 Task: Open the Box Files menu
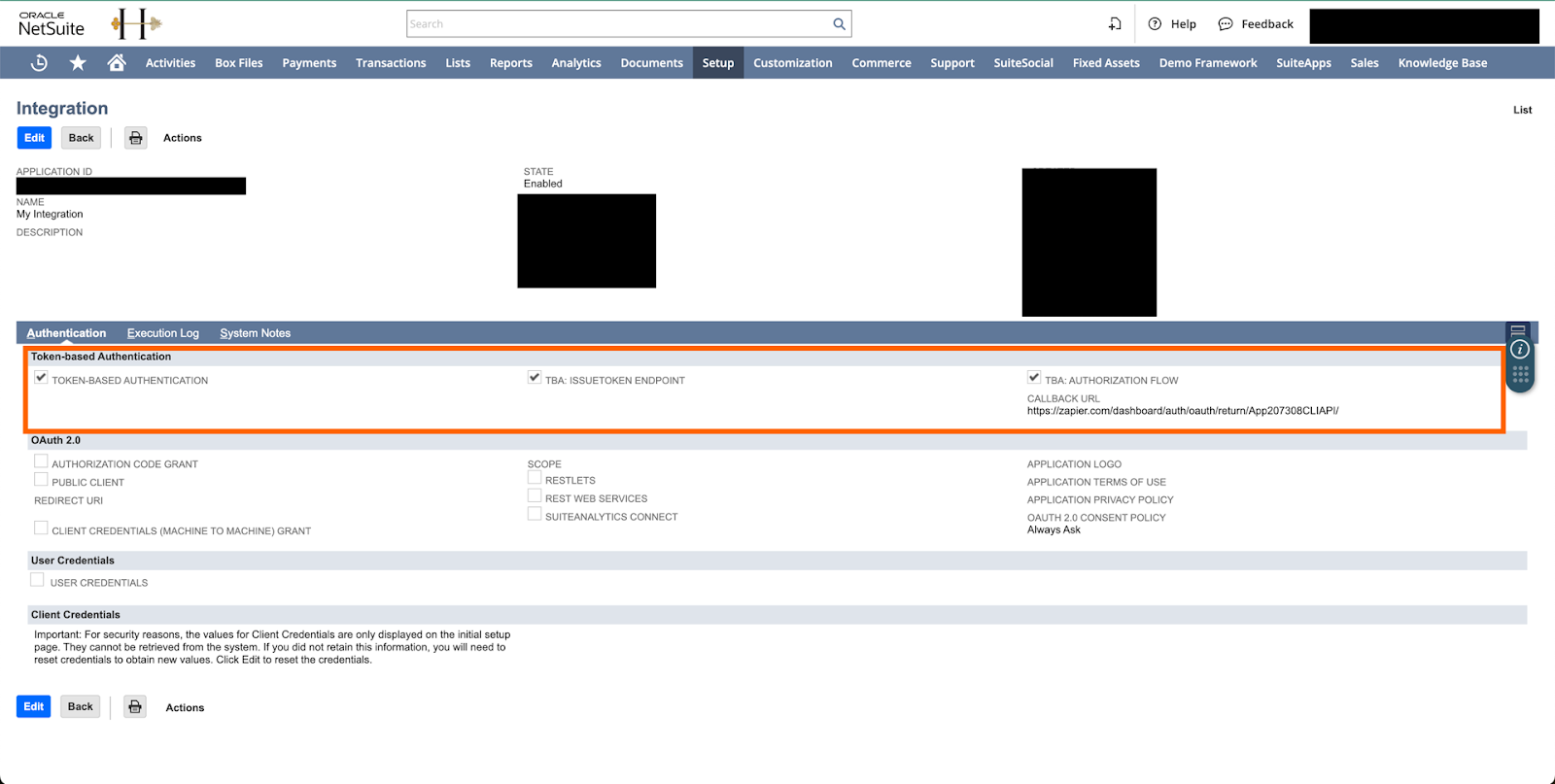pyautogui.click(x=239, y=63)
